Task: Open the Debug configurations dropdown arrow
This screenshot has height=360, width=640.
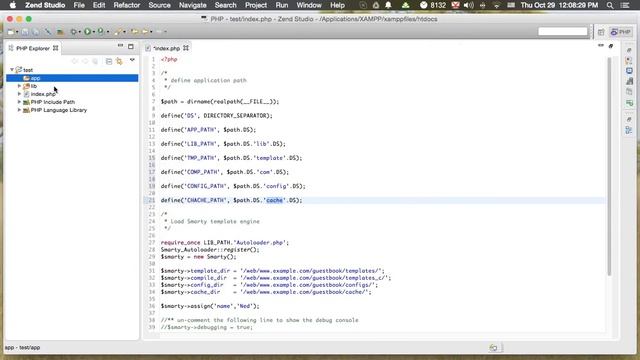Action: [79, 32]
